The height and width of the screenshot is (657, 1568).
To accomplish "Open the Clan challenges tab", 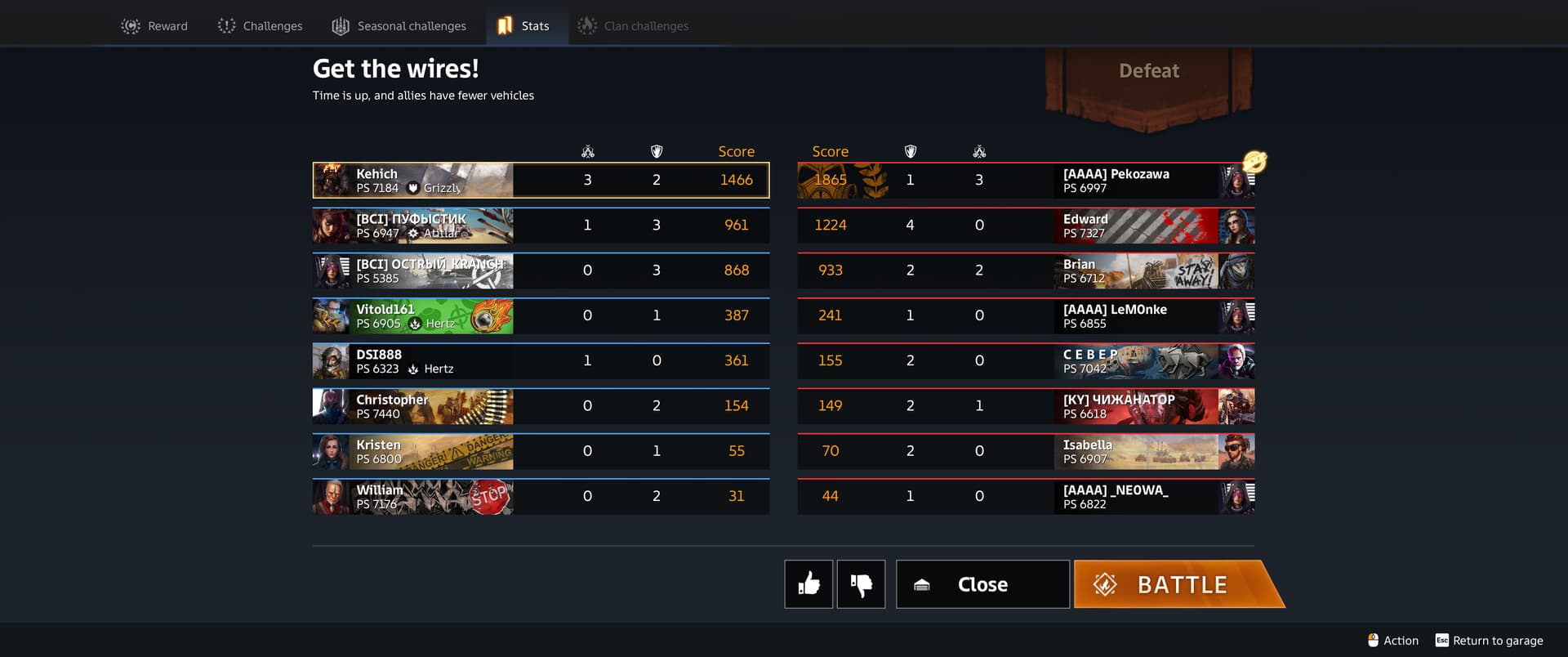I will click(x=633, y=26).
